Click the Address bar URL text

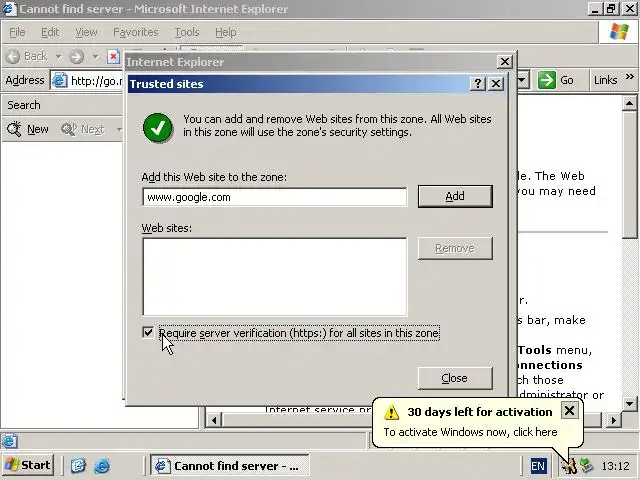coord(96,81)
